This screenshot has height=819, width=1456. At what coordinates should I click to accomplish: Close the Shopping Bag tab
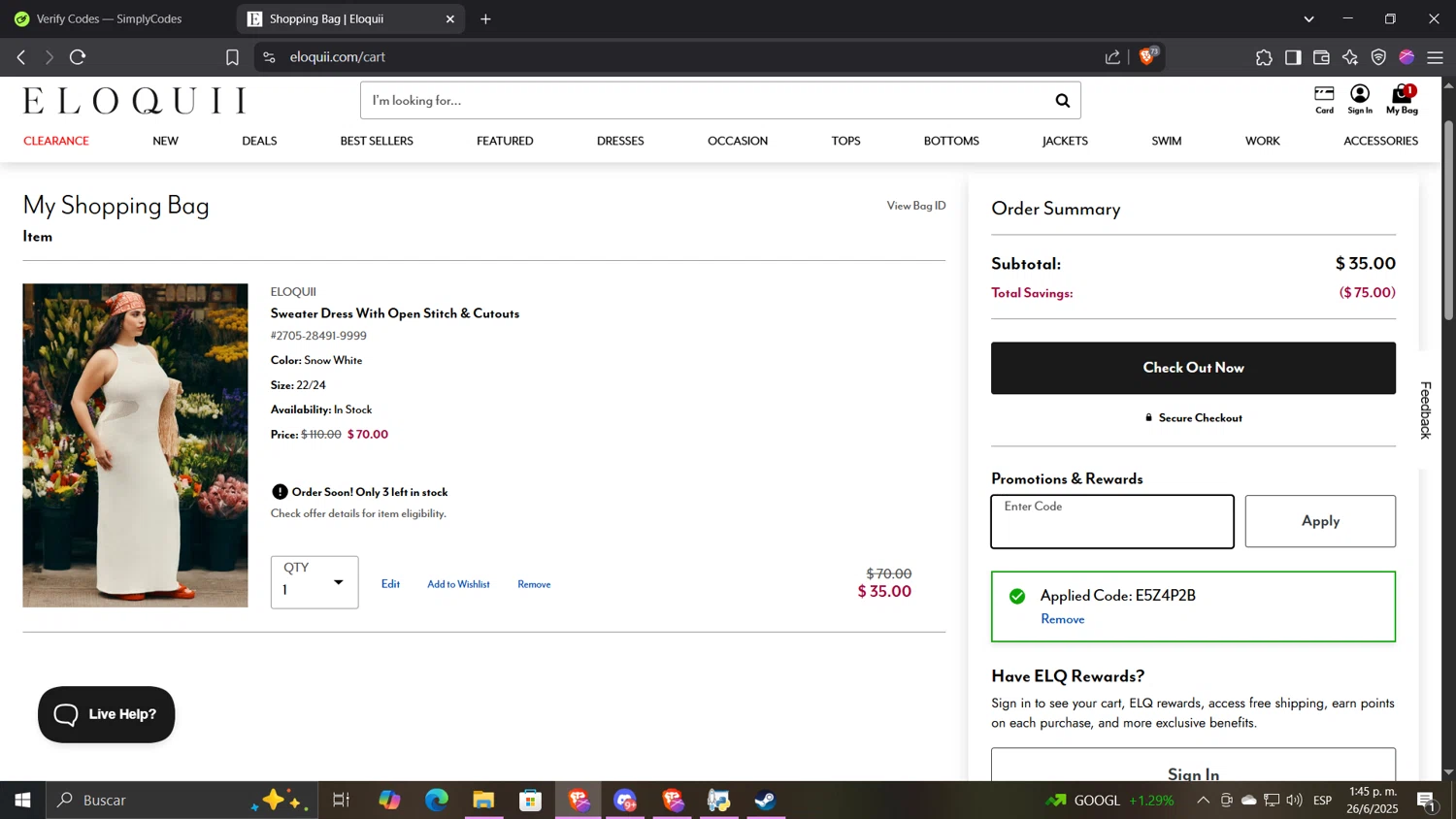450,18
